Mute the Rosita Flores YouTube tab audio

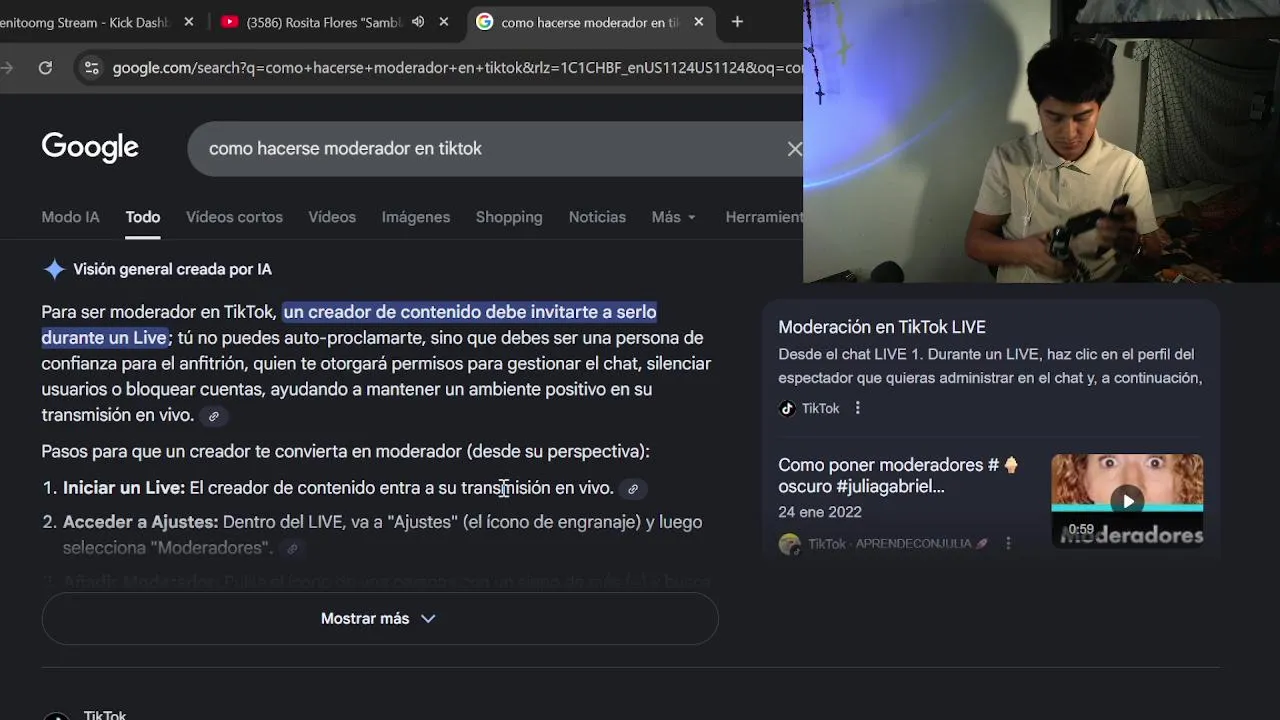418,22
